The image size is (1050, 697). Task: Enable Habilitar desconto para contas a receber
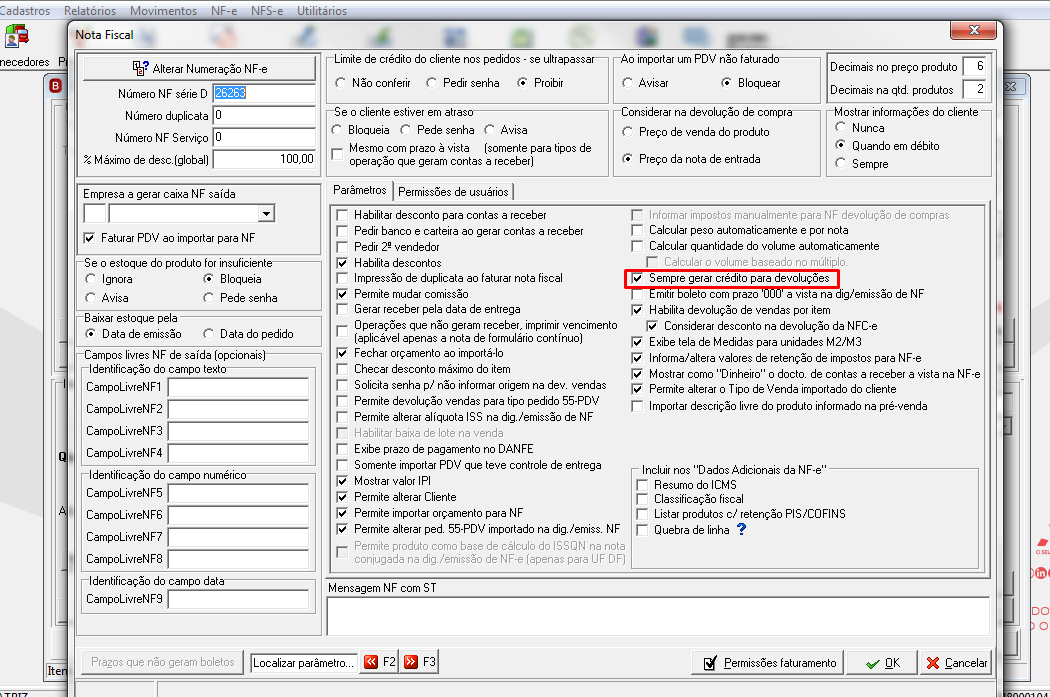[x=342, y=215]
